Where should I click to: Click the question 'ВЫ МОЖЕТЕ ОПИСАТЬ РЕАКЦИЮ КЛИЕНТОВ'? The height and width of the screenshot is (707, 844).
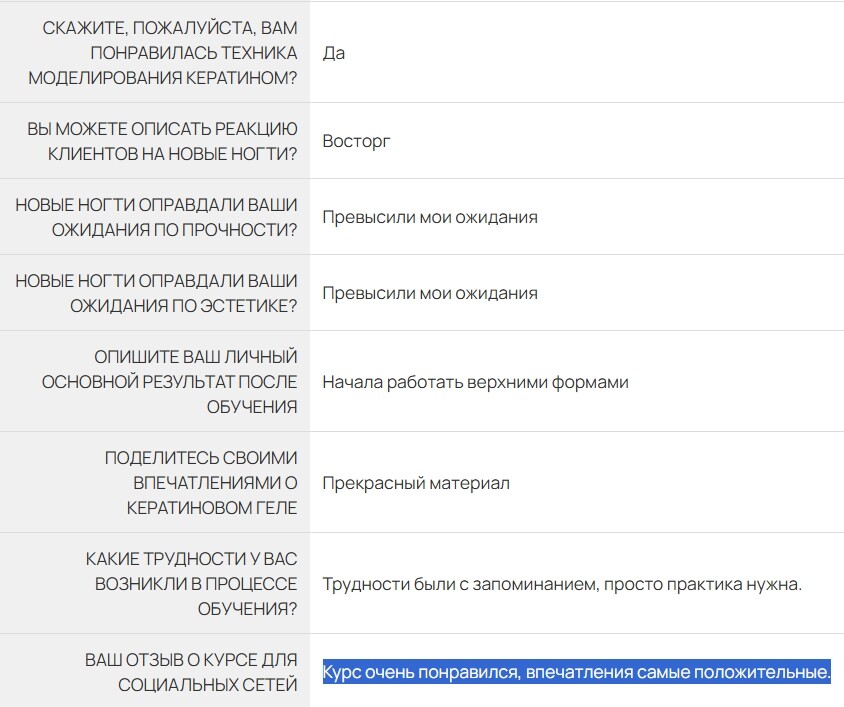163,141
